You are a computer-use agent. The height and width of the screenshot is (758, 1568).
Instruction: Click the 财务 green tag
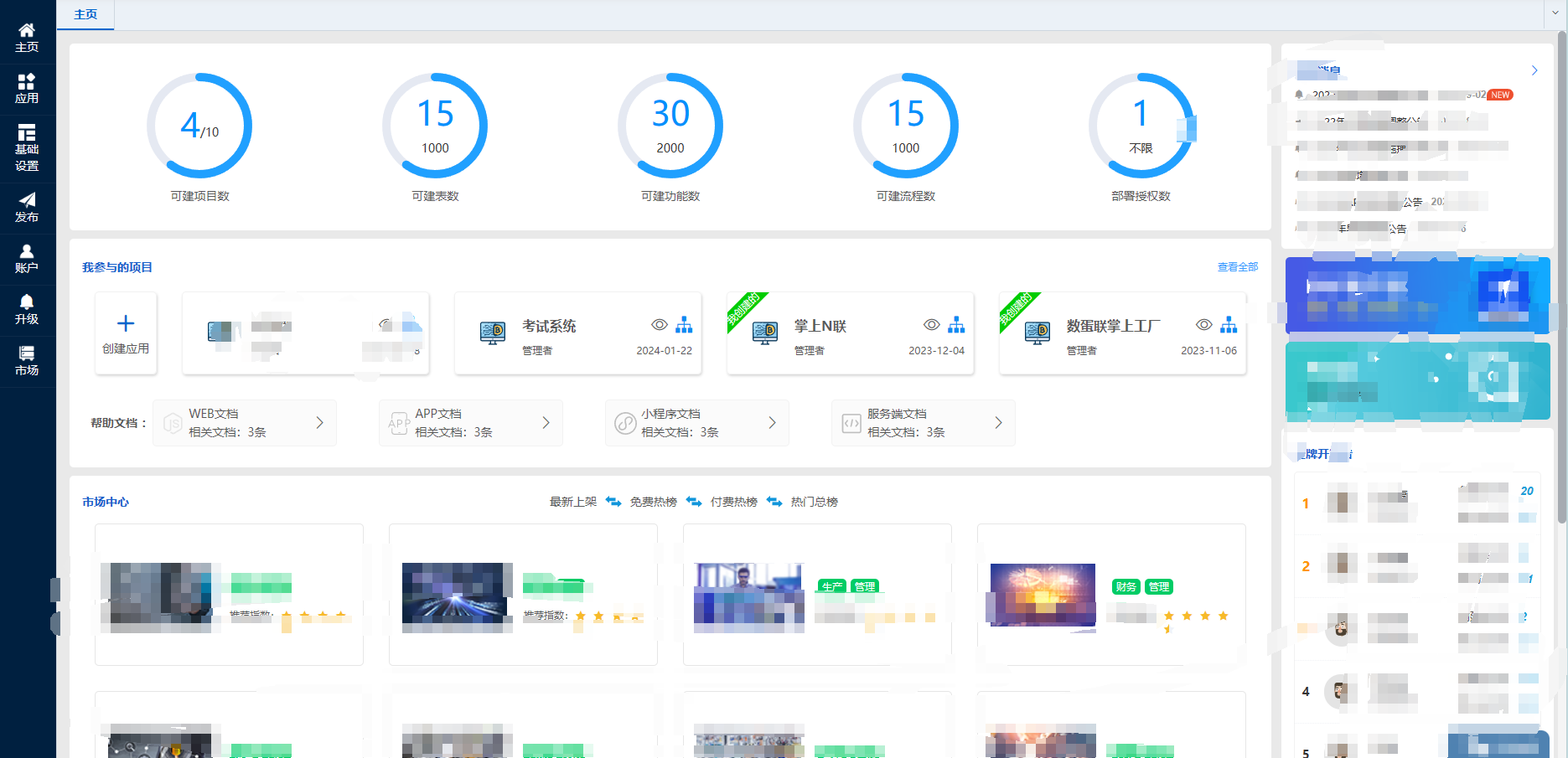click(x=1126, y=586)
